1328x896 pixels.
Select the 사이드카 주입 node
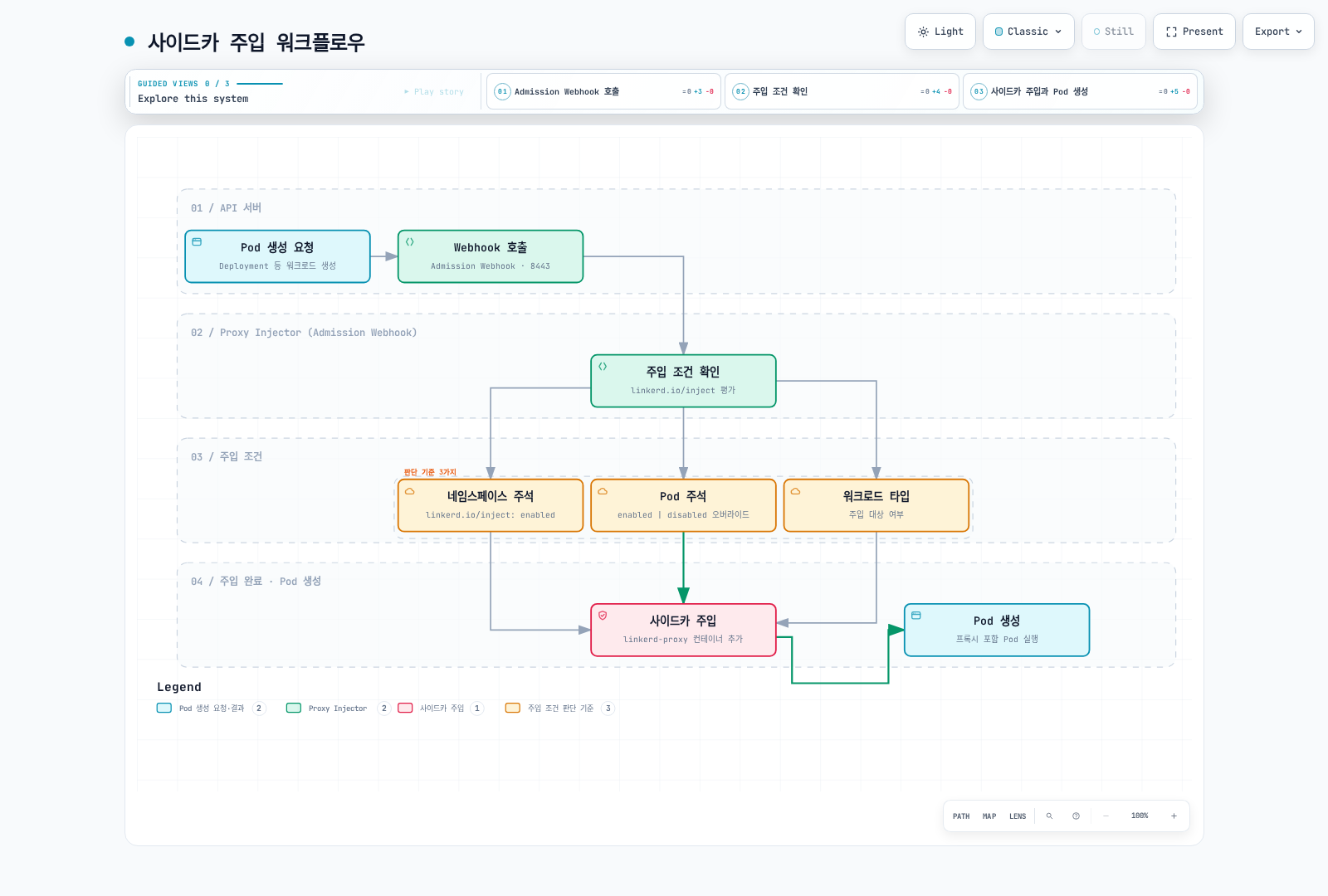(x=683, y=630)
